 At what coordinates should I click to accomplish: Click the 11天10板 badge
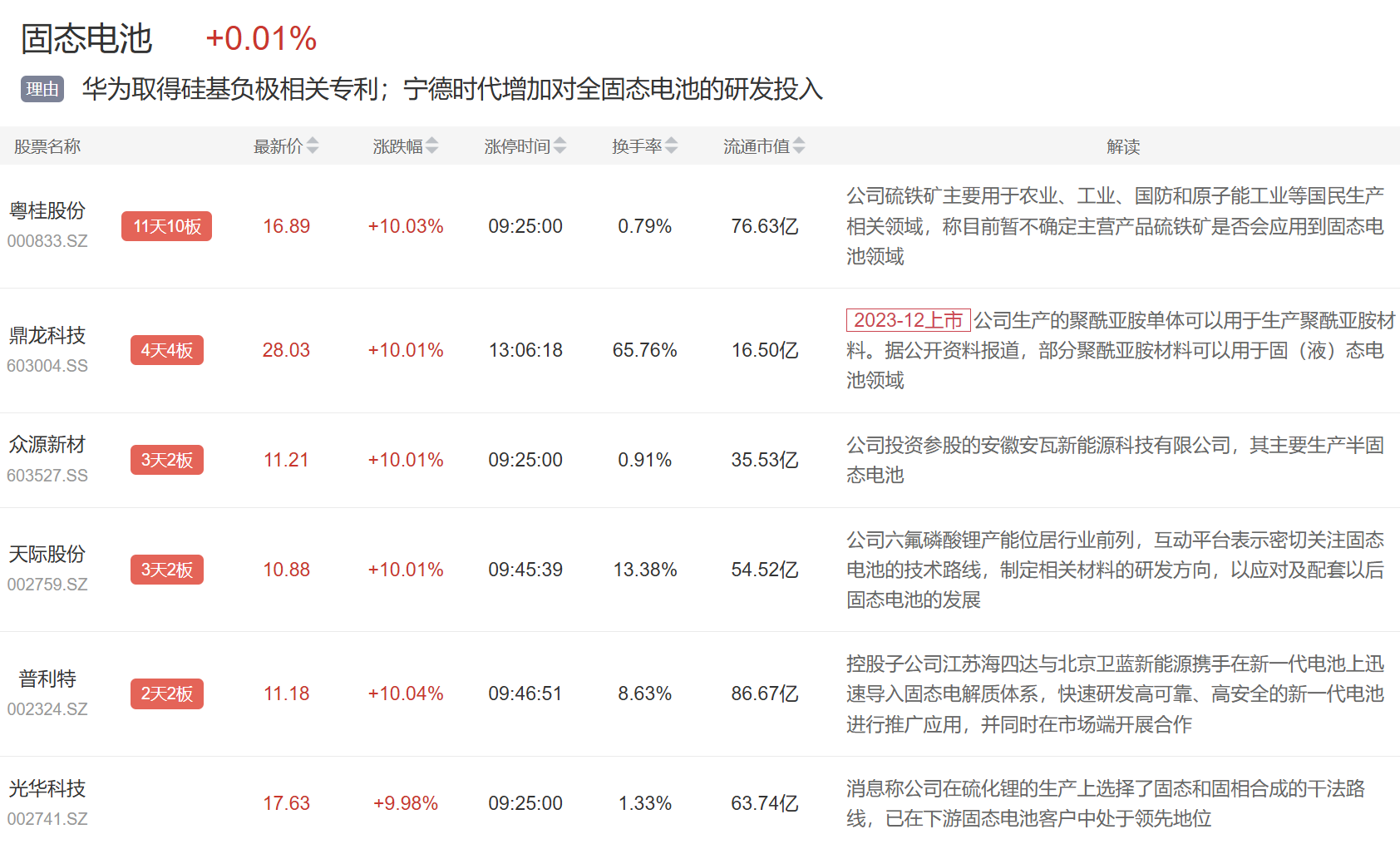[166, 226]
